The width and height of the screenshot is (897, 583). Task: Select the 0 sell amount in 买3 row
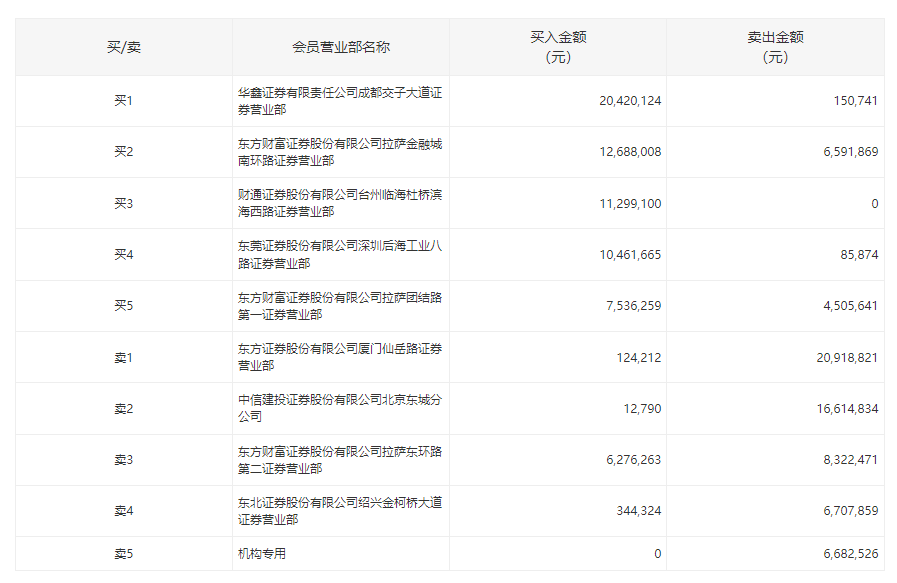point(874,203)
